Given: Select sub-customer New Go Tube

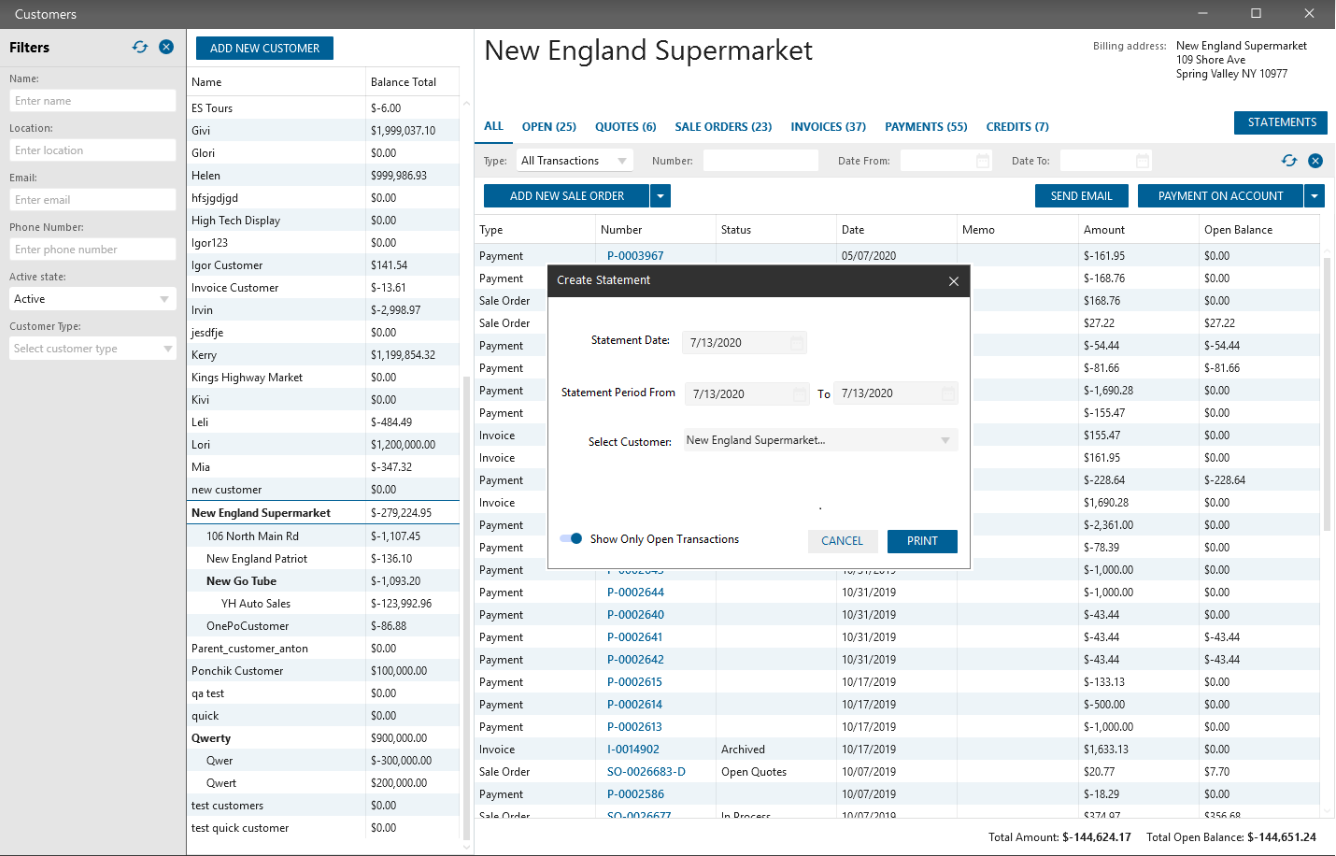Looking at the screenshot, I should (323, 581).
